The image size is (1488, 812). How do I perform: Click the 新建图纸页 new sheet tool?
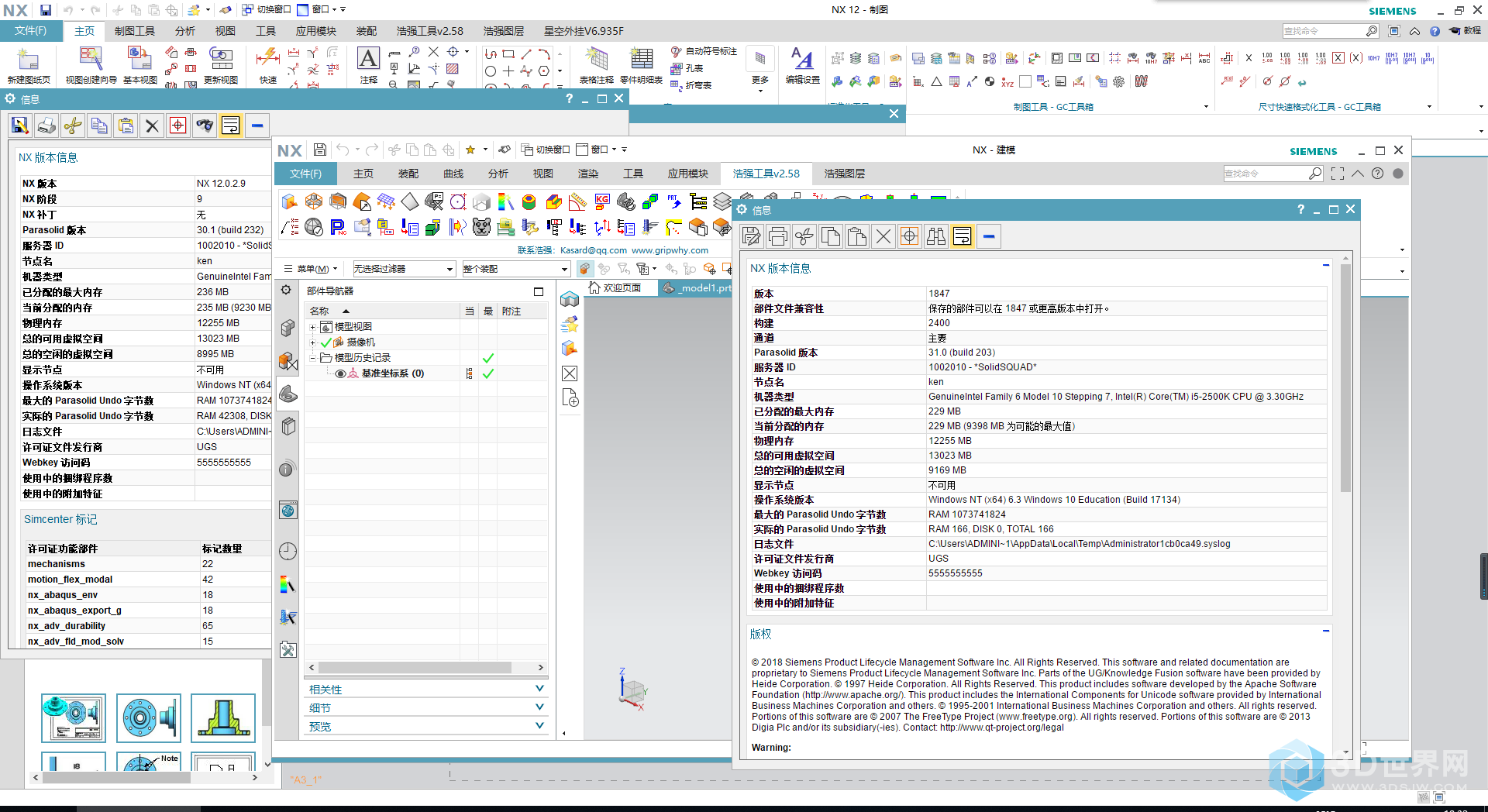29,64
